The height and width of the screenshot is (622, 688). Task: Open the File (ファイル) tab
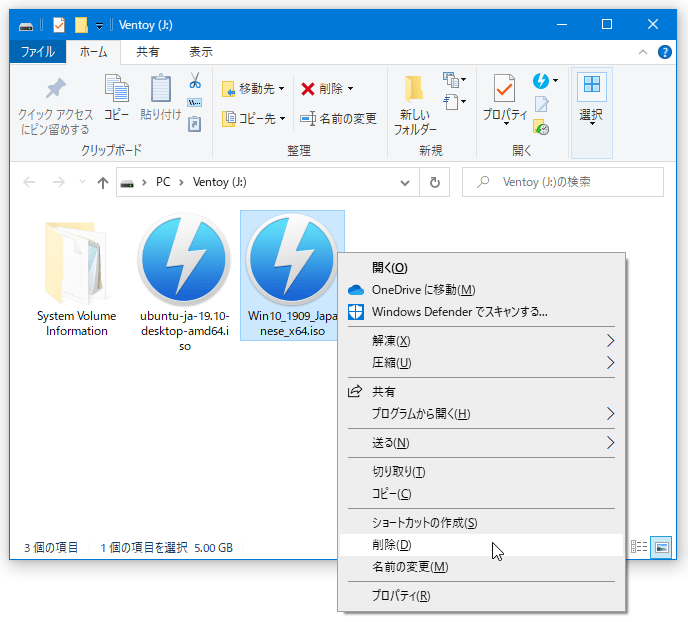[x=38, y=52]
